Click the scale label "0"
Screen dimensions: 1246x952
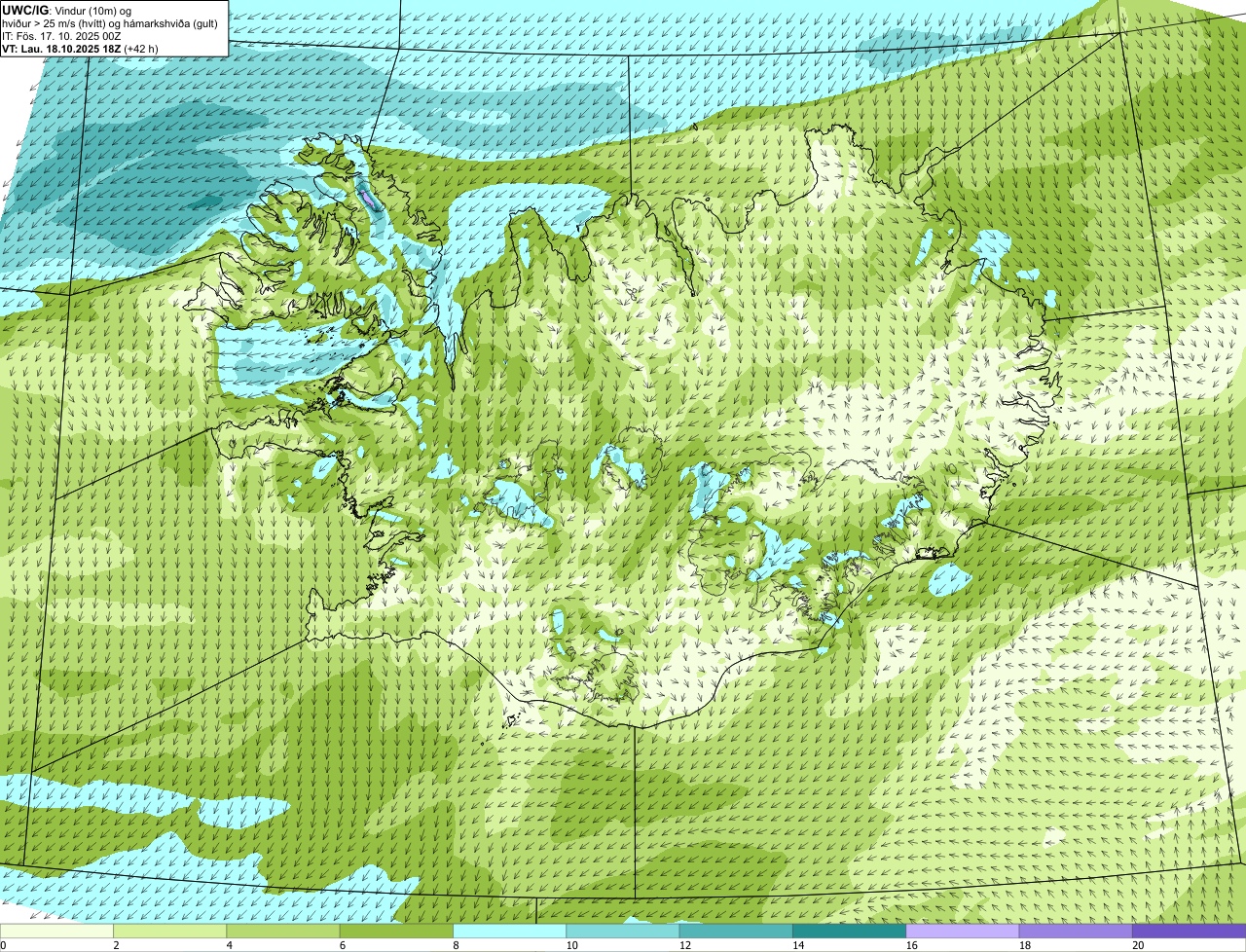pos(3,945)
